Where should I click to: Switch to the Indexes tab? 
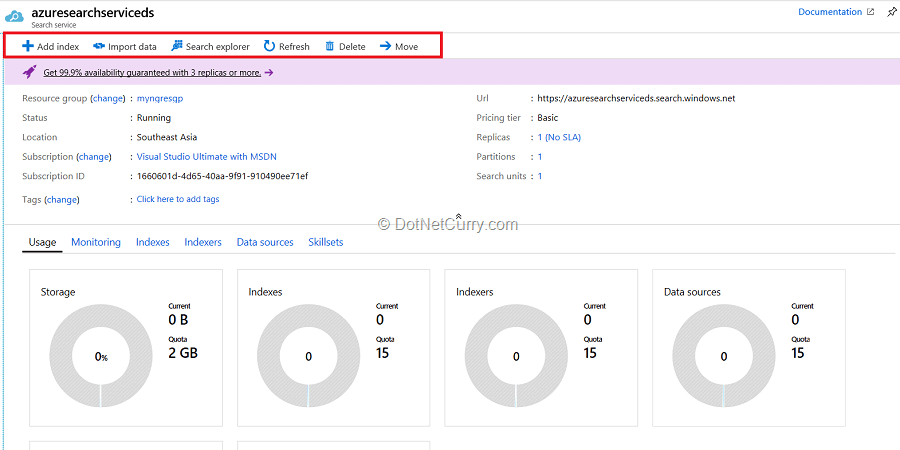(153, 242)
